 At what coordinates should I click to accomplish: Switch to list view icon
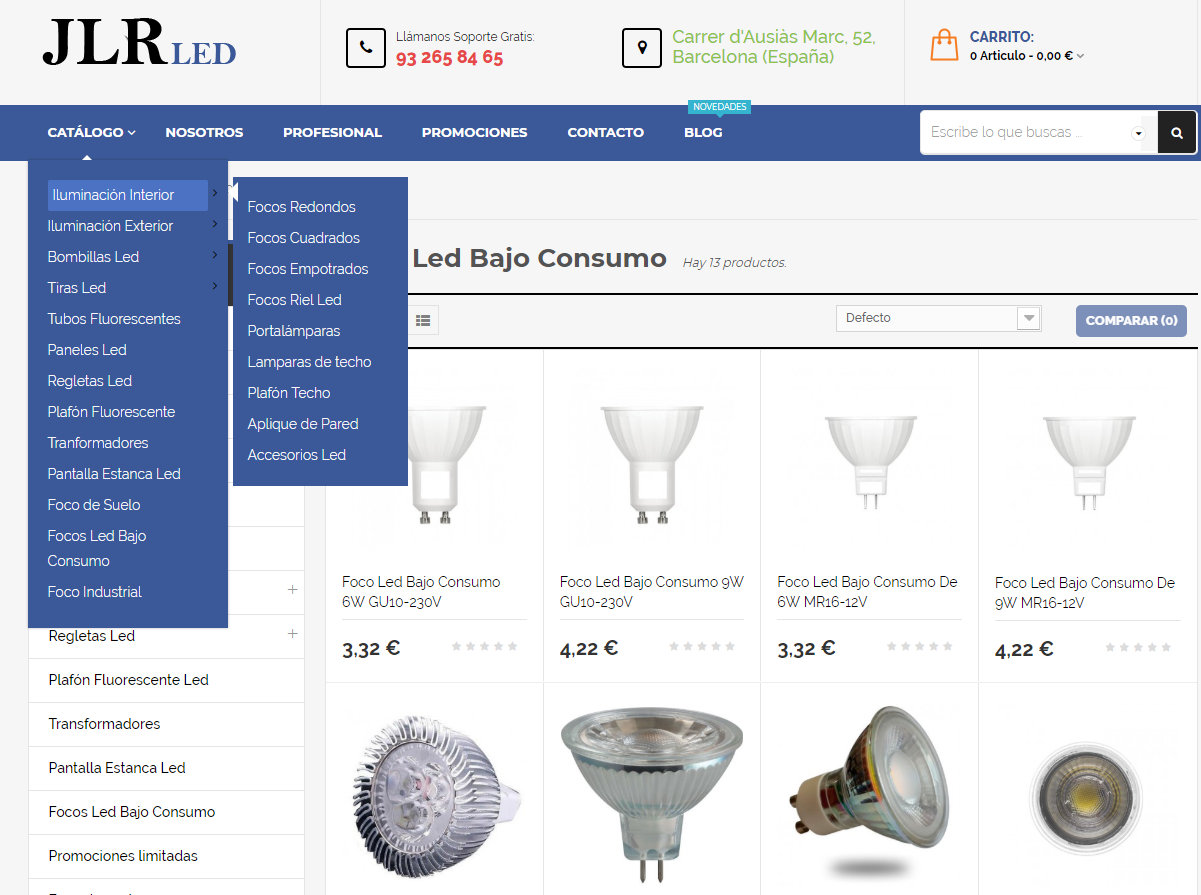coord(423,320)
